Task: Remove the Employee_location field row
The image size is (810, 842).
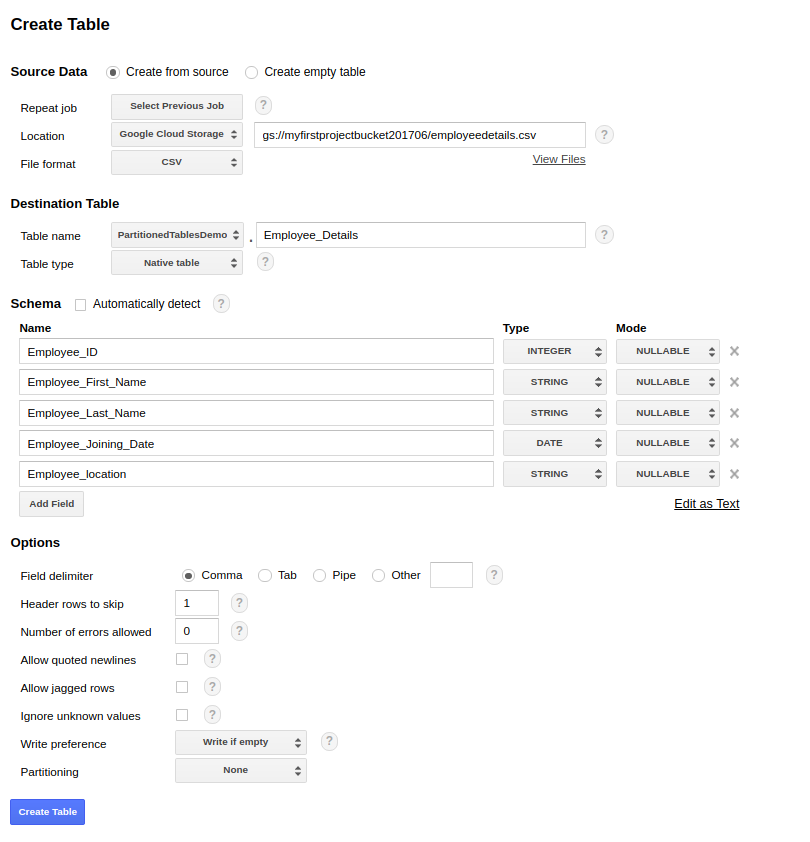Action: 734,474
